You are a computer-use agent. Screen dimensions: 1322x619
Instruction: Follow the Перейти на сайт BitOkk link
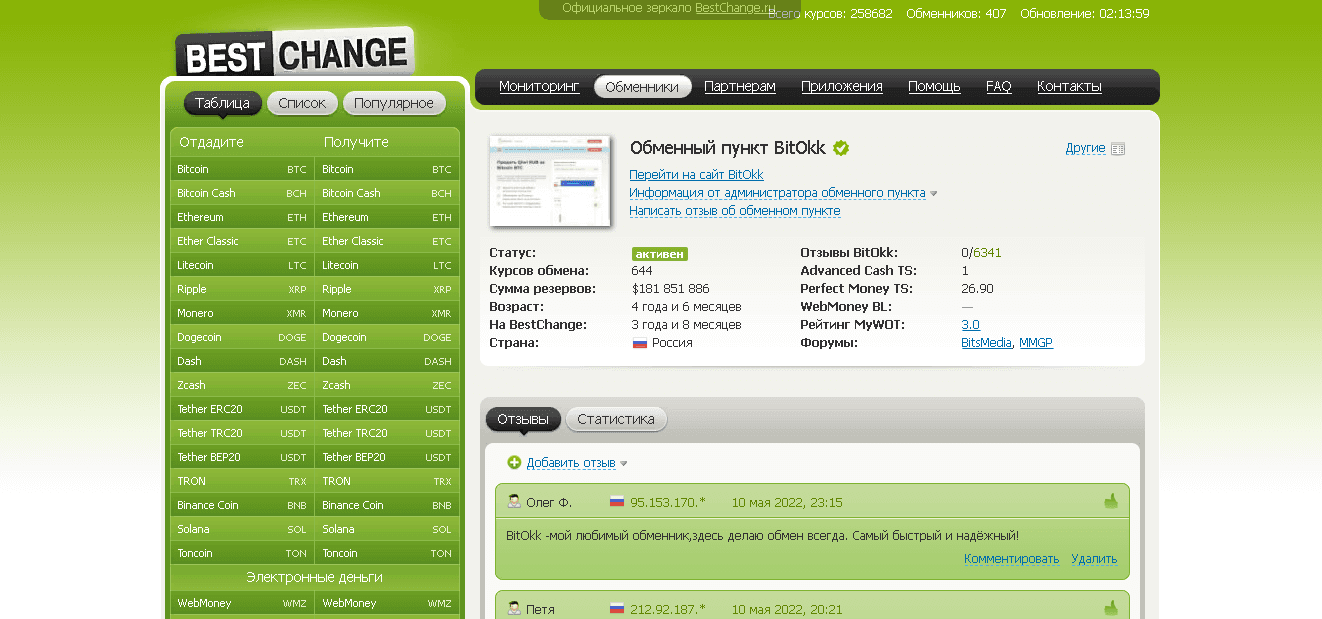point(696,175)
